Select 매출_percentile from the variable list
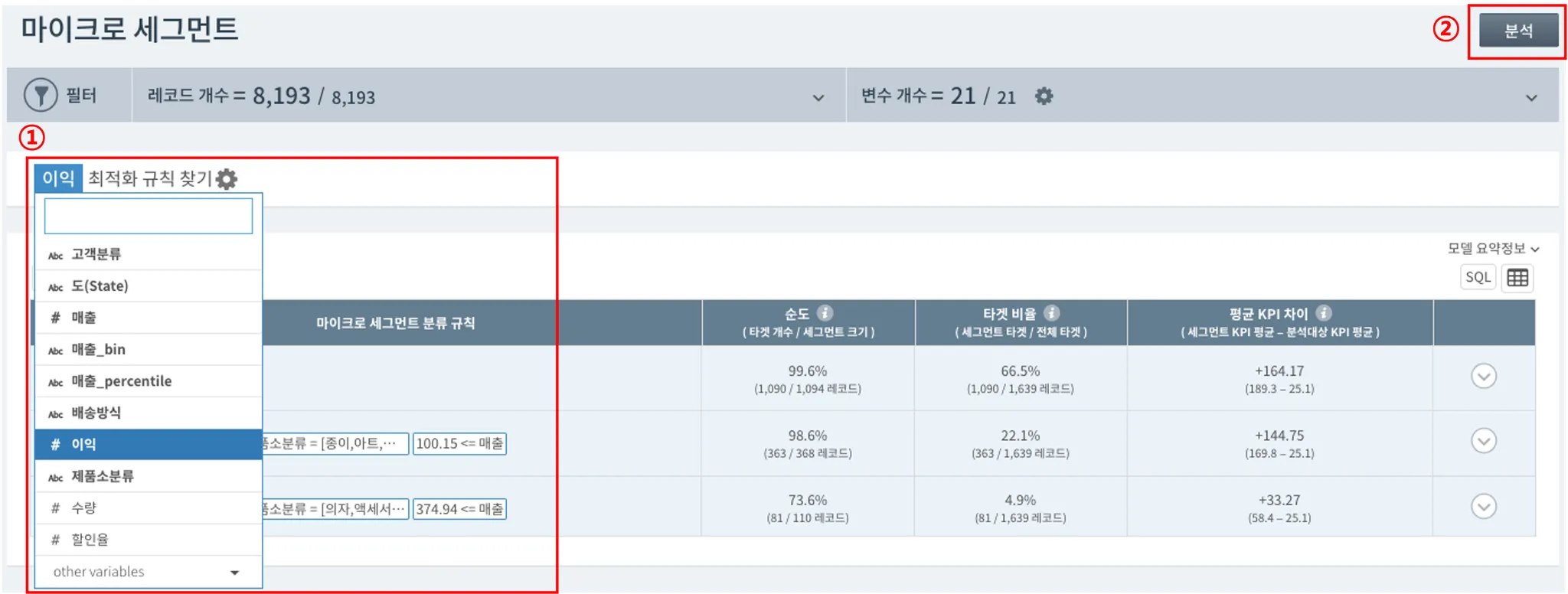Screen dimensions: 1568x594 click(149, 381)
